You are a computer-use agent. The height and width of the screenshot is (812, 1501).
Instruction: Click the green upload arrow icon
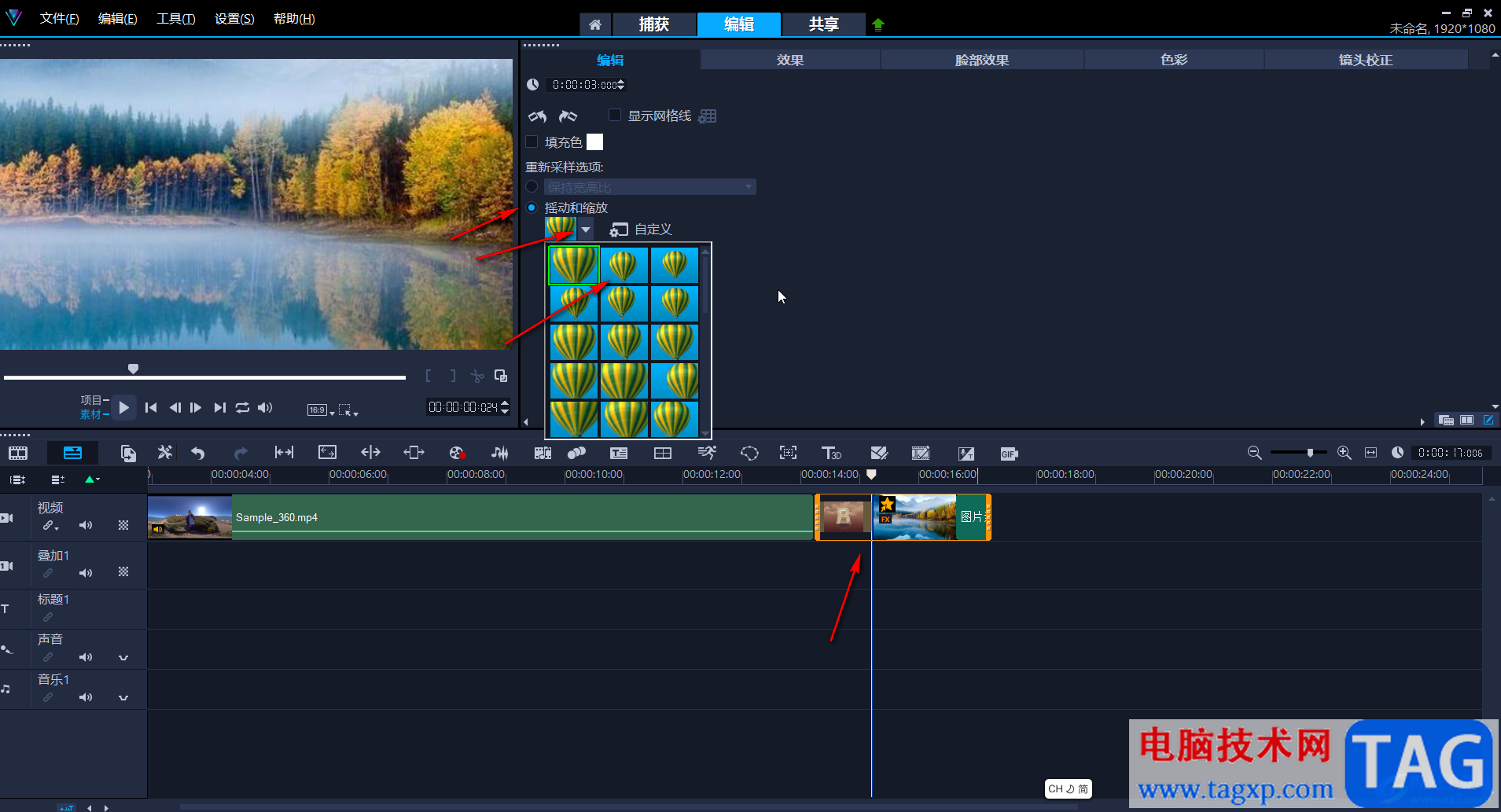(878, 24)
